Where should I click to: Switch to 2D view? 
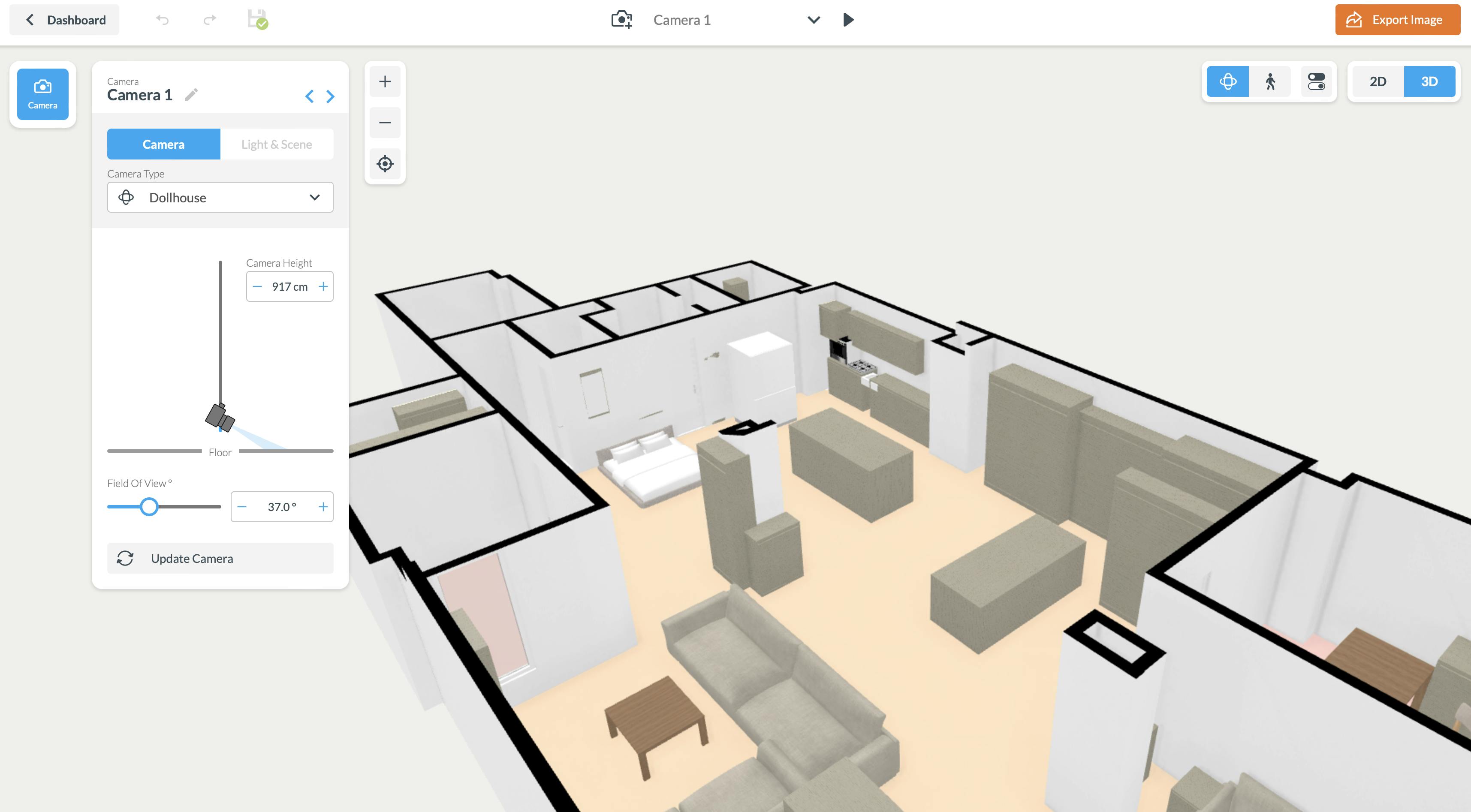[x=1378, y=81]
